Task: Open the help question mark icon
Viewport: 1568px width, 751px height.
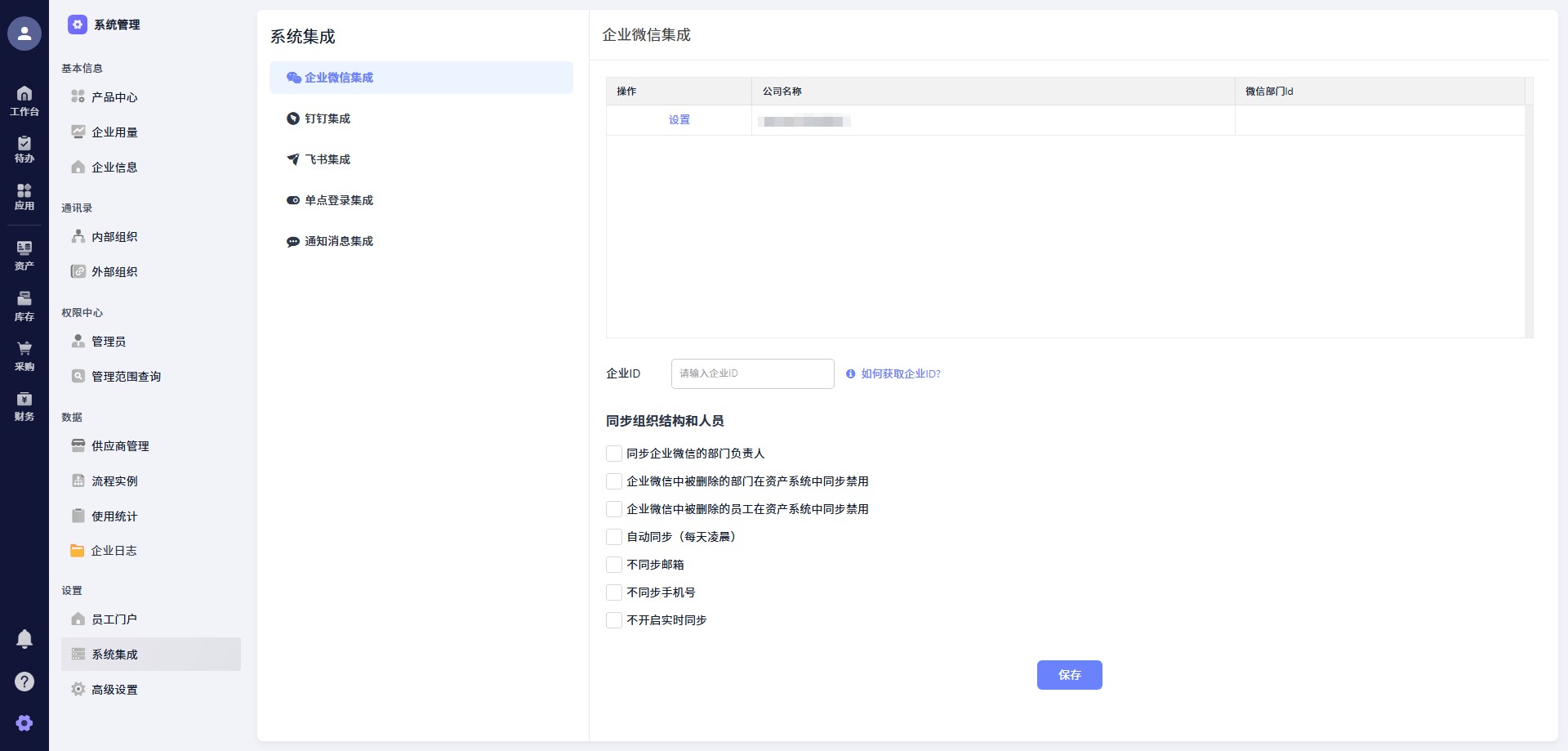Action: click(x=24, y=682)
